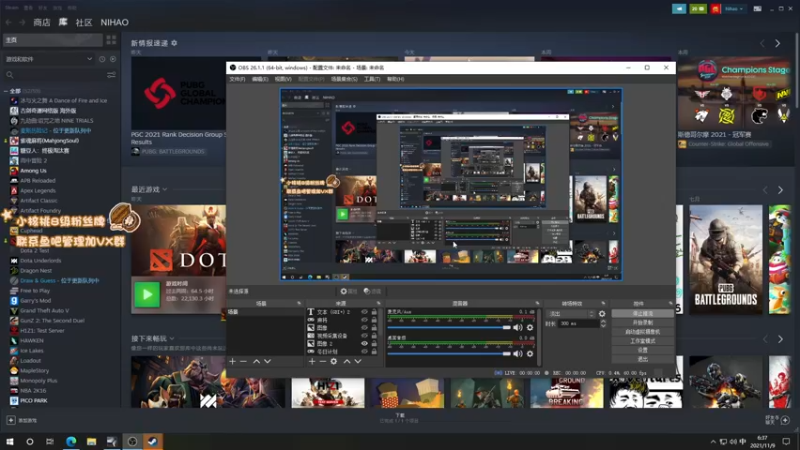Open settings gear for 桌面音频 audio channel
800x450 pixels.
tap(530, 354)
